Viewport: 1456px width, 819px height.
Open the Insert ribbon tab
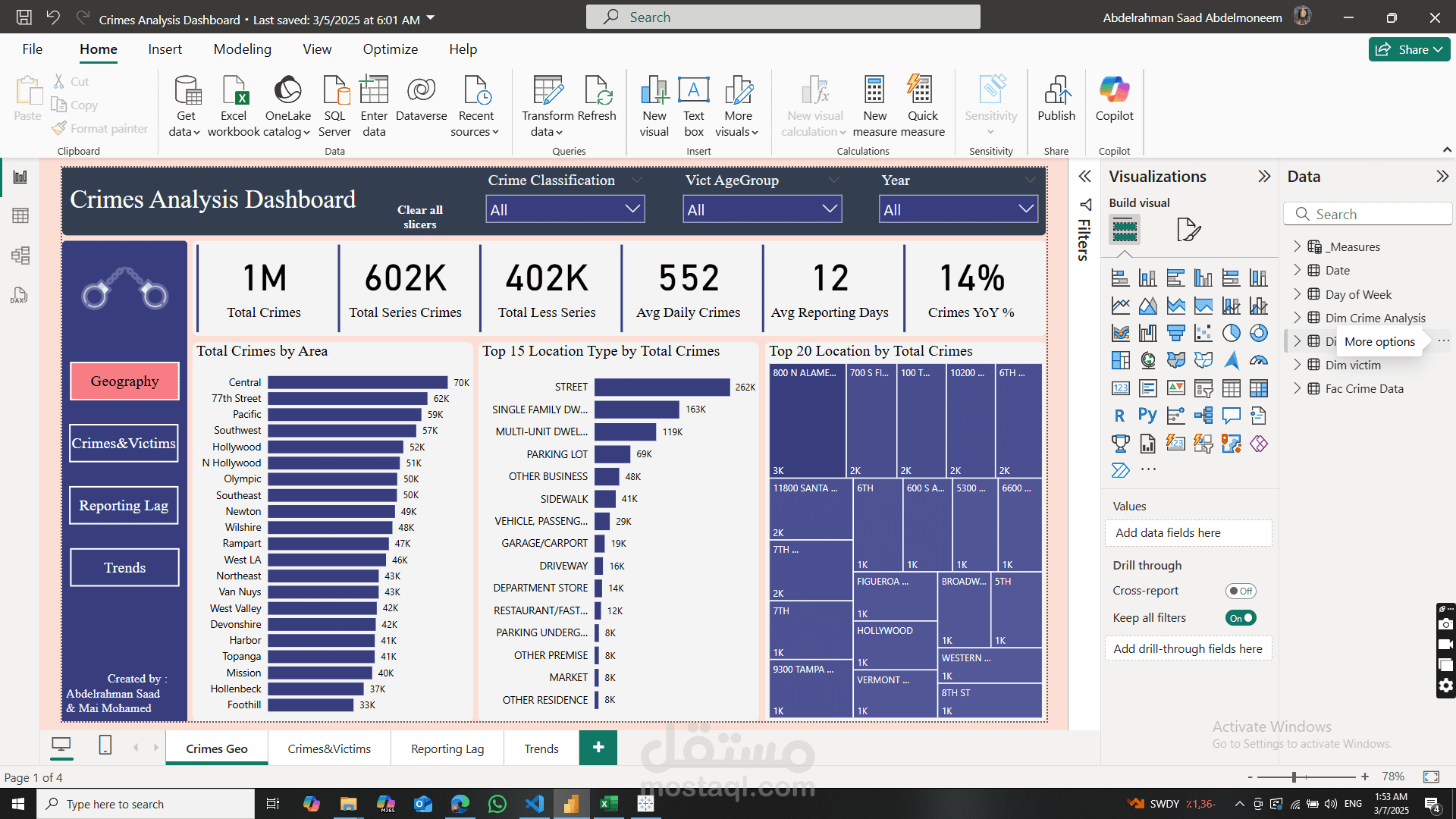click(x=165, y=49)
